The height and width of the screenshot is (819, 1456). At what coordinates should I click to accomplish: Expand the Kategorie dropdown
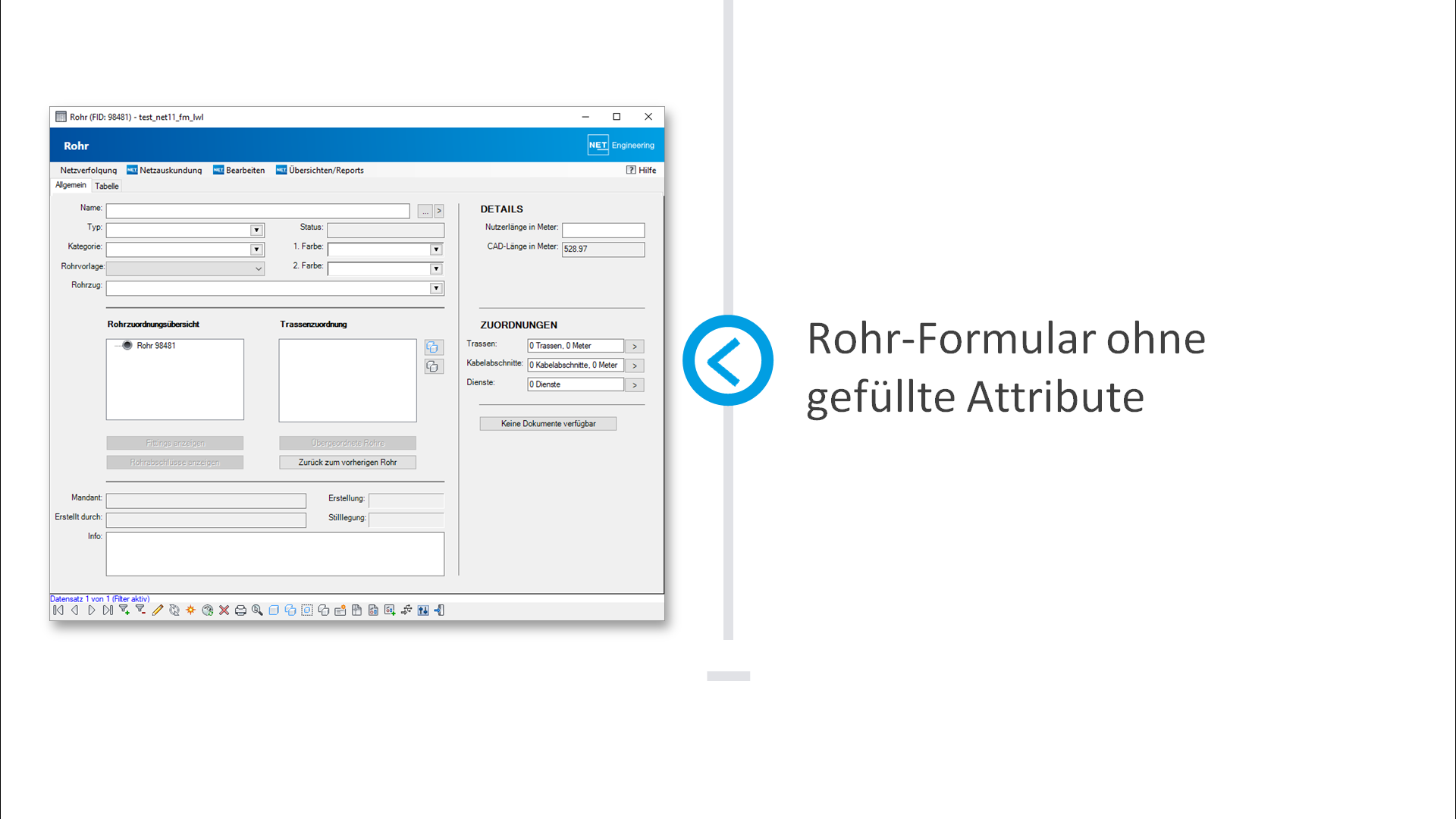point(256,249)
